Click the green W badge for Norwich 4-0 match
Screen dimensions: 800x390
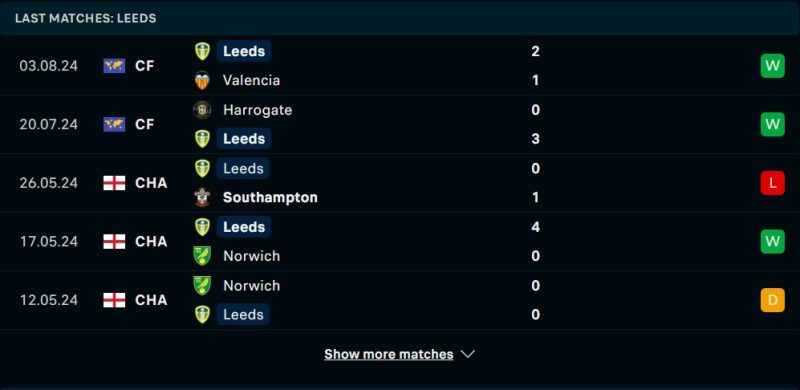point(772,241)
